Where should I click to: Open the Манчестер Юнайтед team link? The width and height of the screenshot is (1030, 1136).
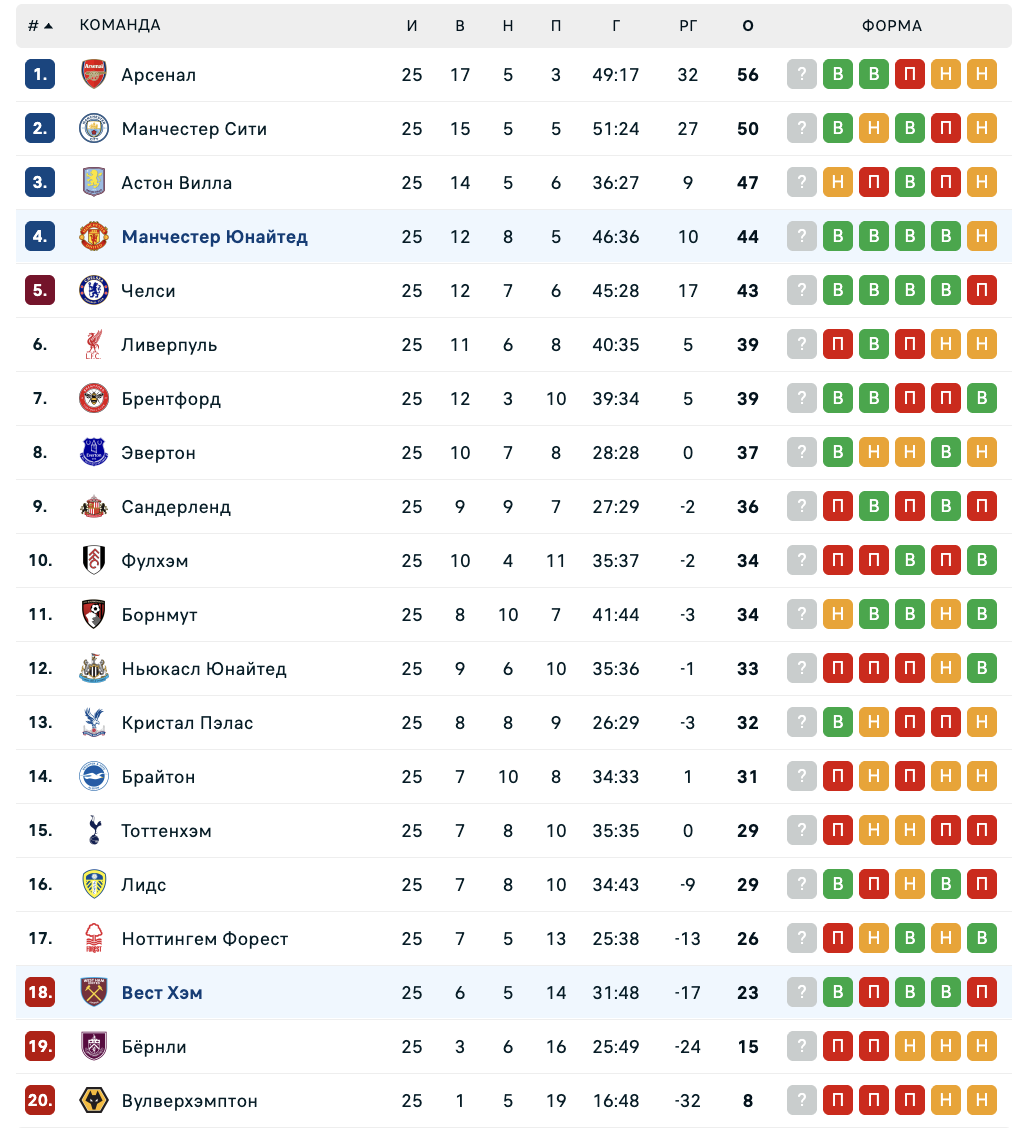(214, 237)
